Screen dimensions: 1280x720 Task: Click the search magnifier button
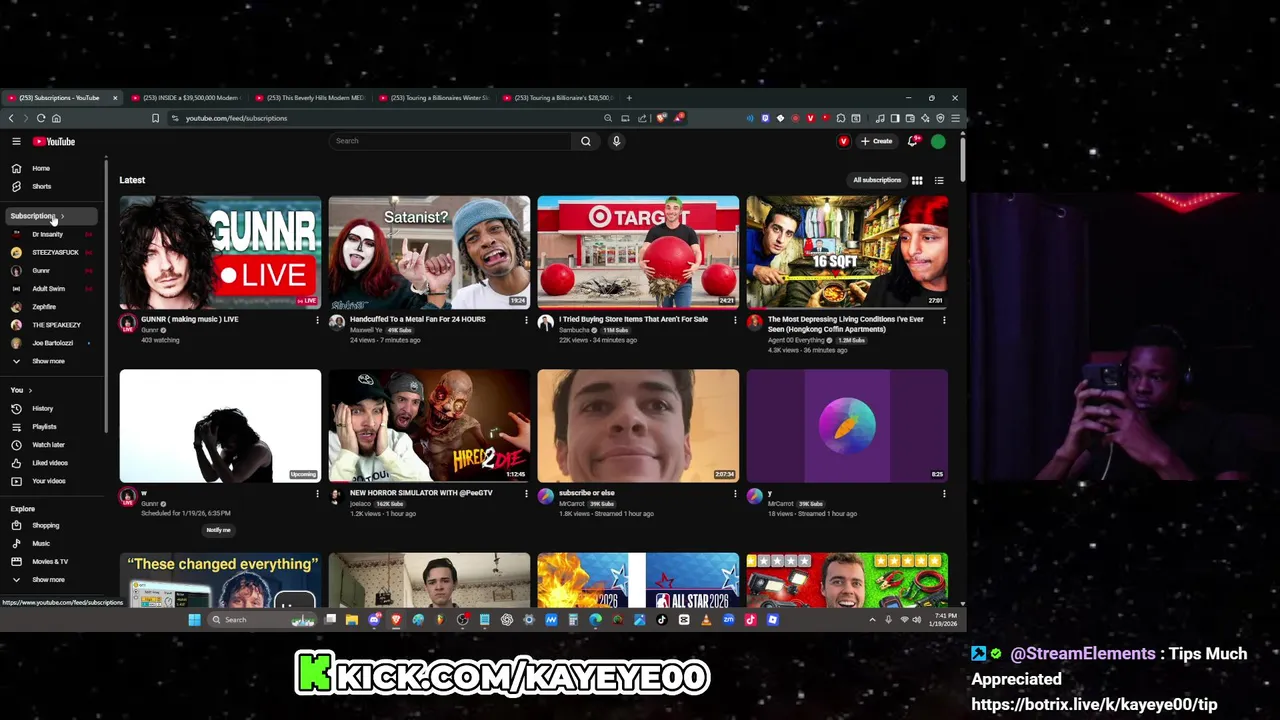586,141
